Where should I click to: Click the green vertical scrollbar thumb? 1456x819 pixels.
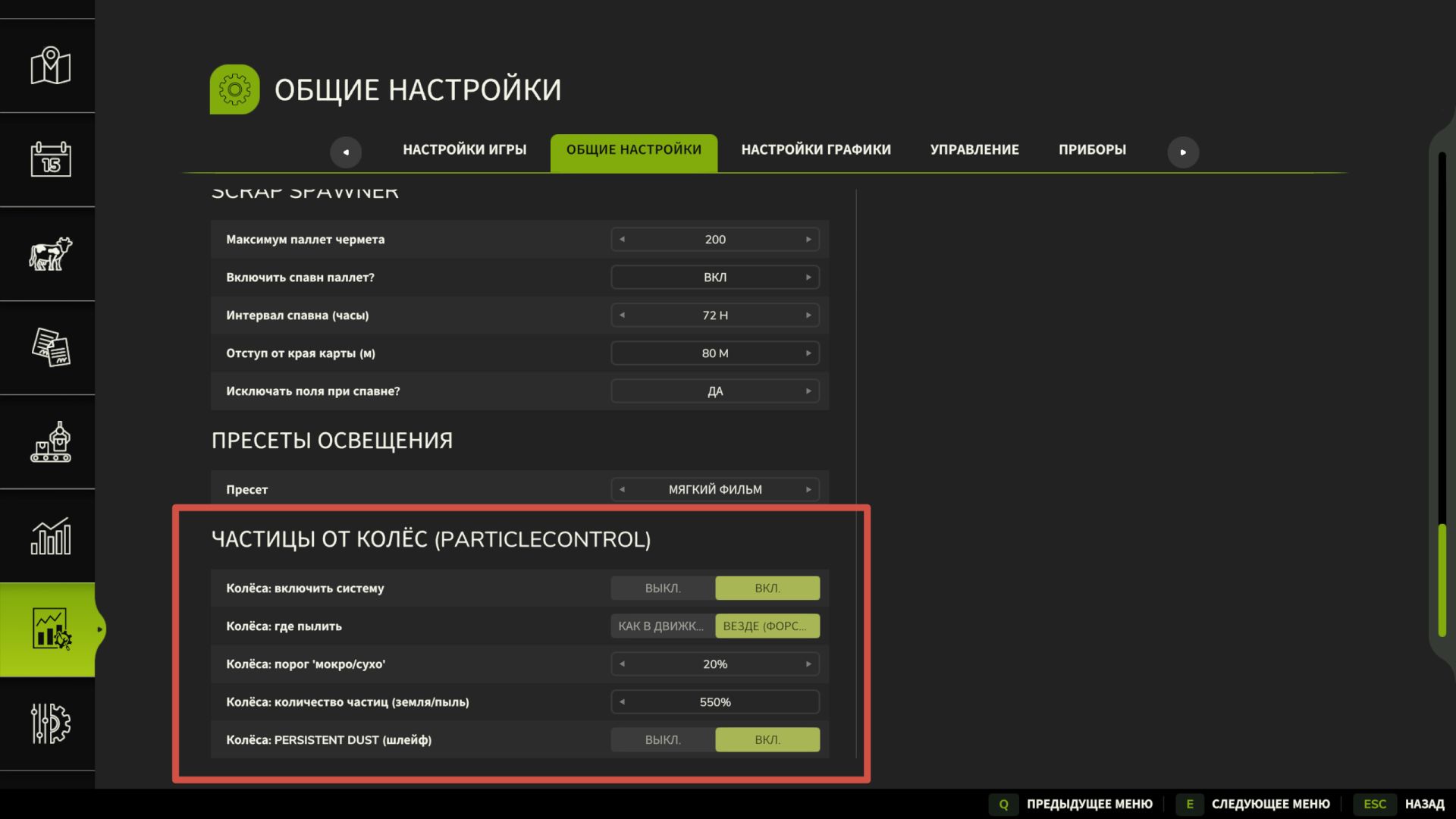[1442, 580]
